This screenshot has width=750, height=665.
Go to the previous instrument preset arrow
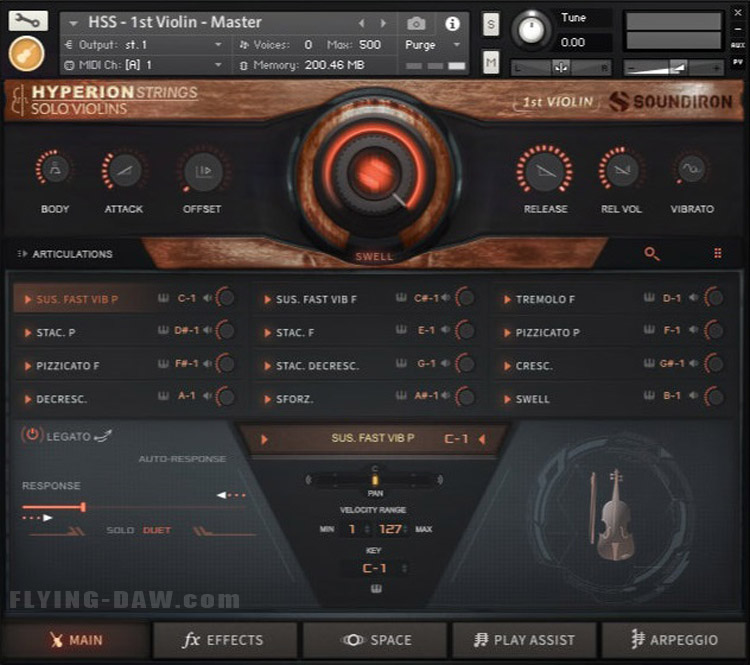(x=362, y=23)
